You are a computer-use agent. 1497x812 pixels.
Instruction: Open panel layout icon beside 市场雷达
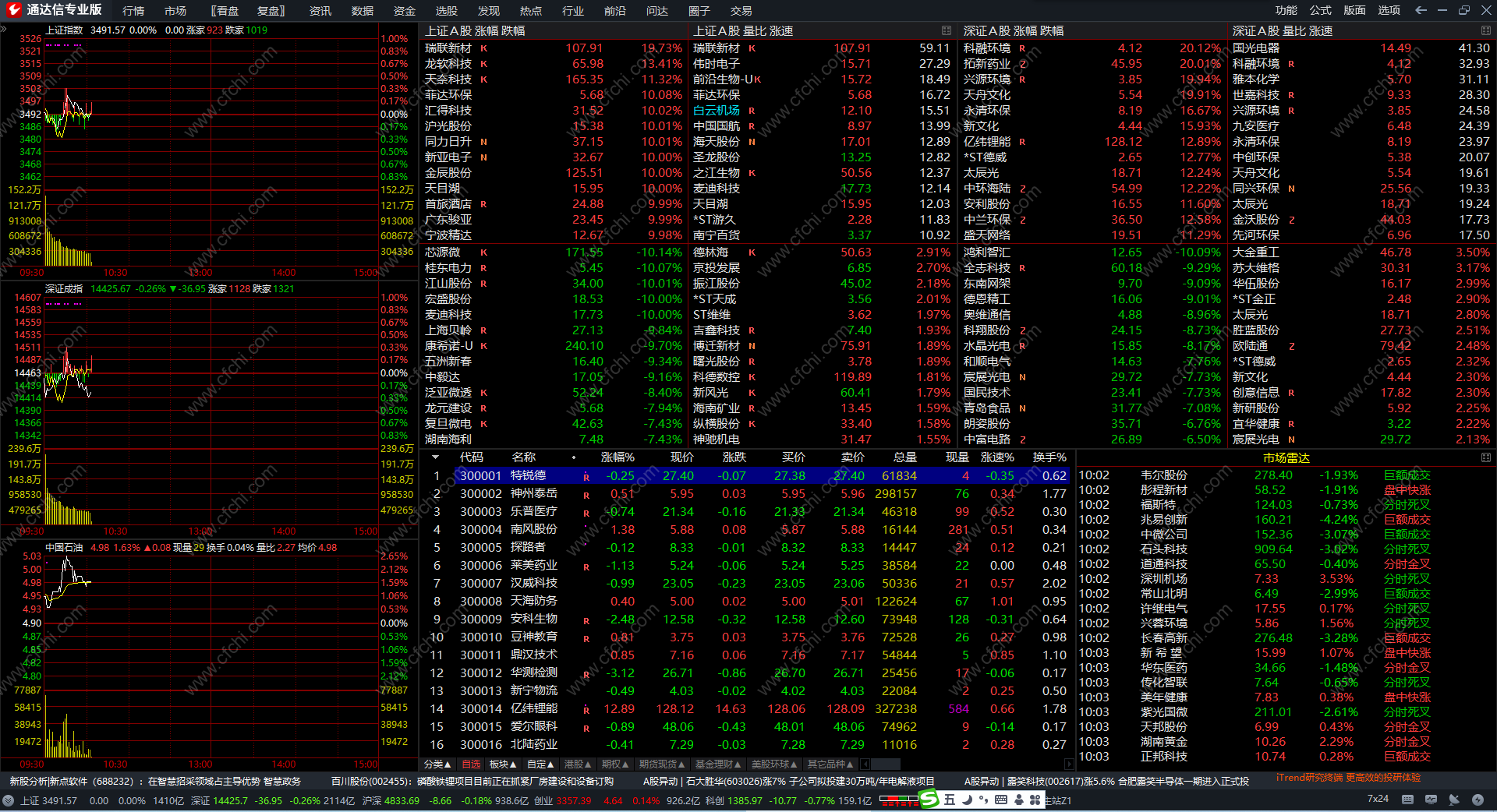(x=1486, y=457)
